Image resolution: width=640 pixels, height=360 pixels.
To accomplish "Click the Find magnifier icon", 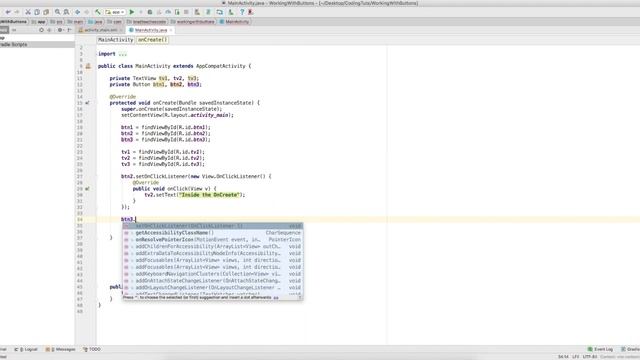I will click(58, 12).
